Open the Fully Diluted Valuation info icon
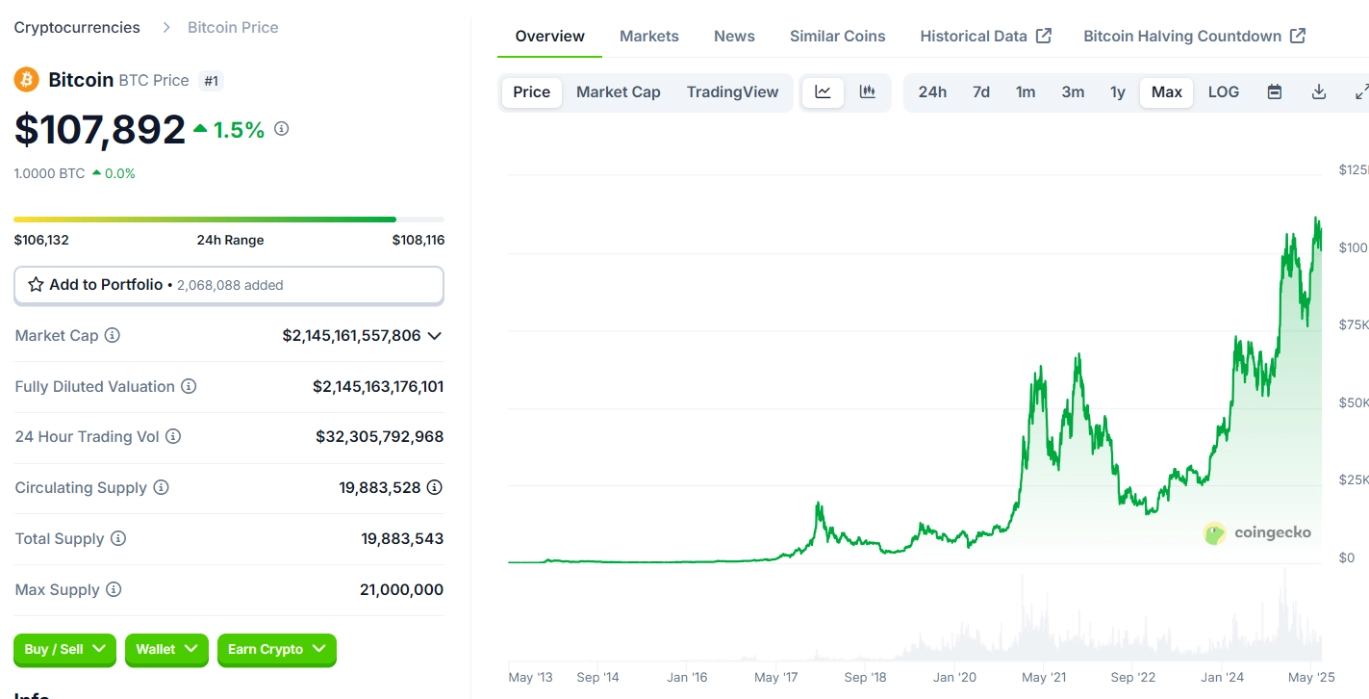Image resolution: width=1369 pixels, height=699 pixels. coord(189,386)
